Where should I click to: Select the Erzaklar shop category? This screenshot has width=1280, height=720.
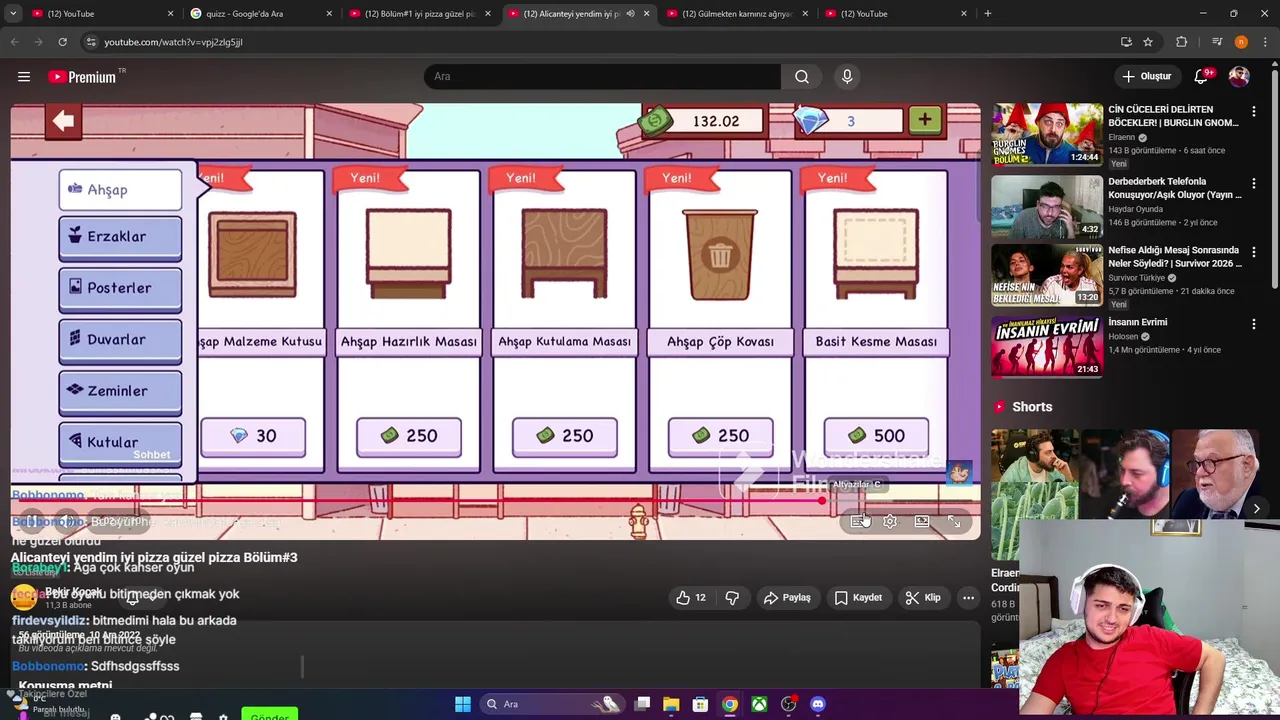[120, 237]
